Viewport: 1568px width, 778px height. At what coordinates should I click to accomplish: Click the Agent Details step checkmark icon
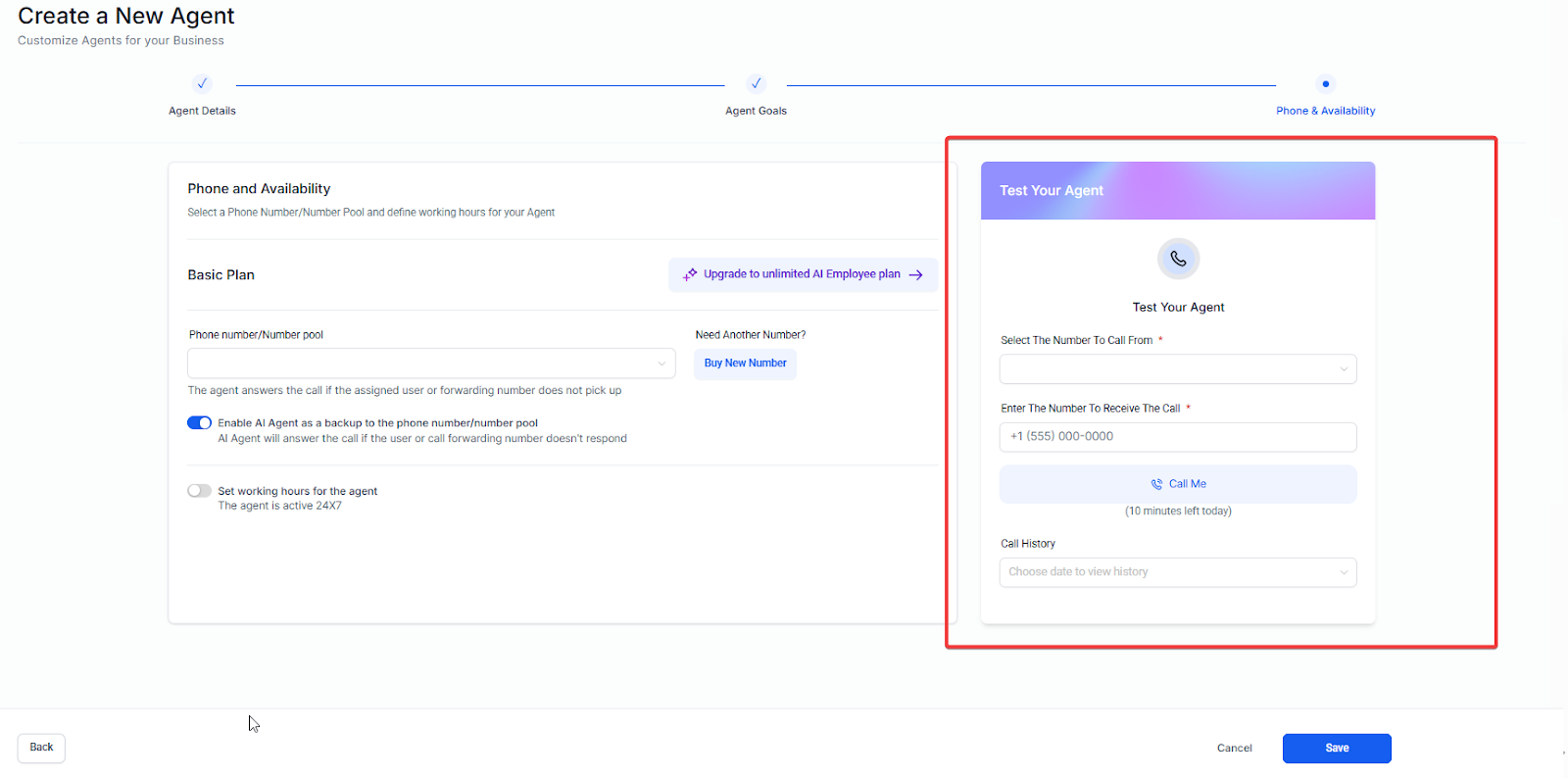coord(202,84)
